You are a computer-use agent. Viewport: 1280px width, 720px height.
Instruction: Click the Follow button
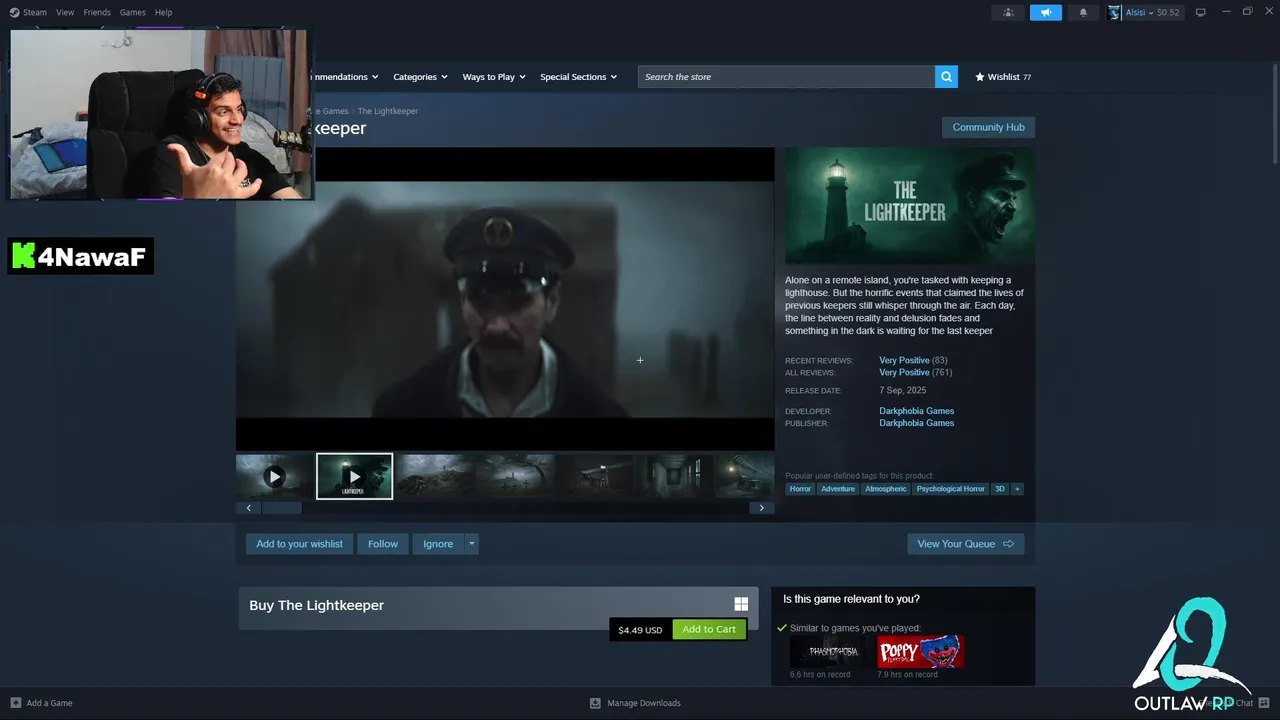pyautogui.click(x=383, y=544)
